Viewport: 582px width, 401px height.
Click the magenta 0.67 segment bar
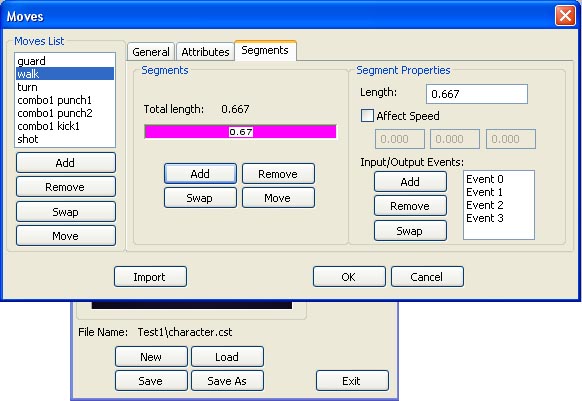[241, 132]
